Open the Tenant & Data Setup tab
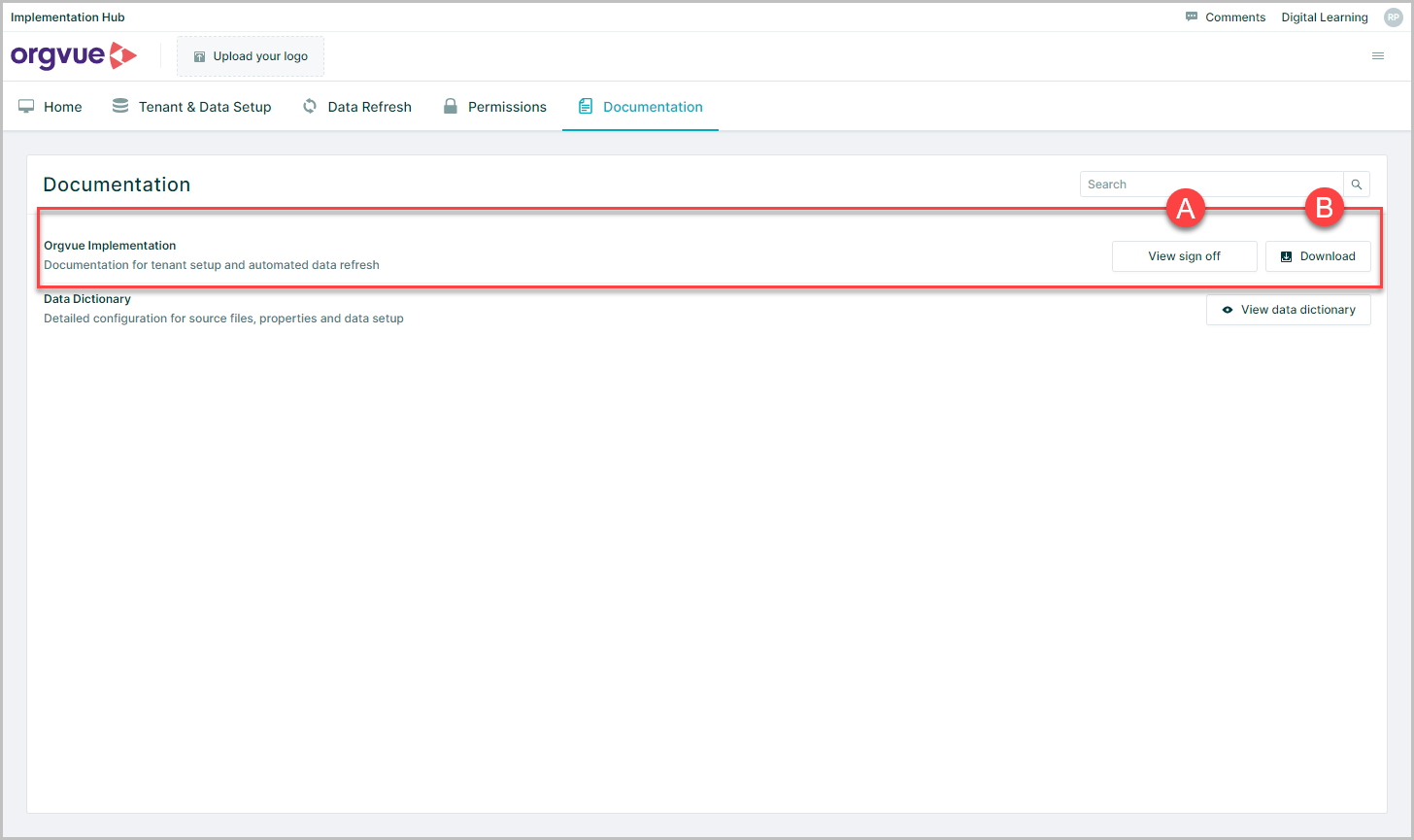 coord(192,107)
